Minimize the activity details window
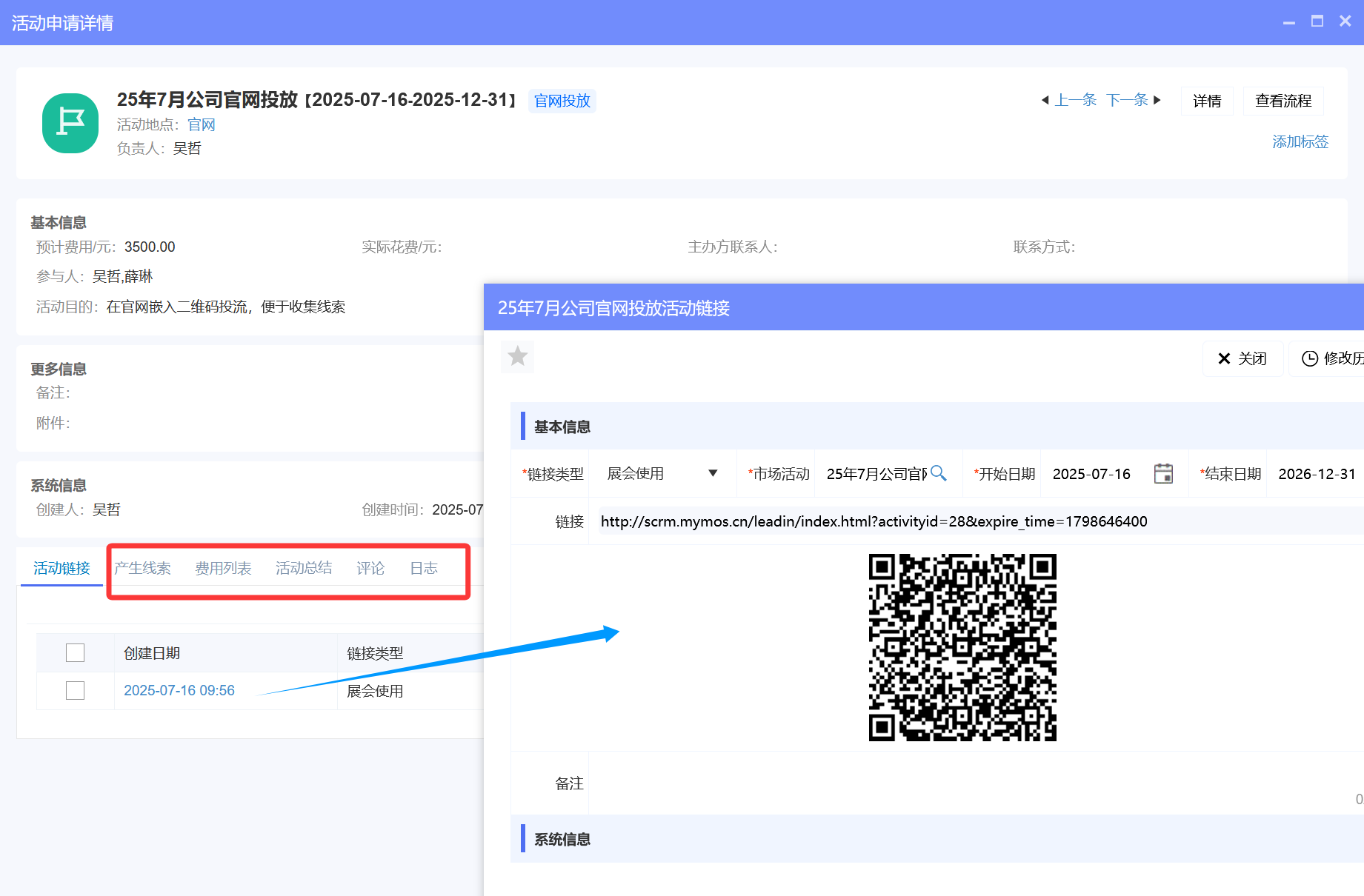Screen dimensions: 1364x896 pos(1288,21)
